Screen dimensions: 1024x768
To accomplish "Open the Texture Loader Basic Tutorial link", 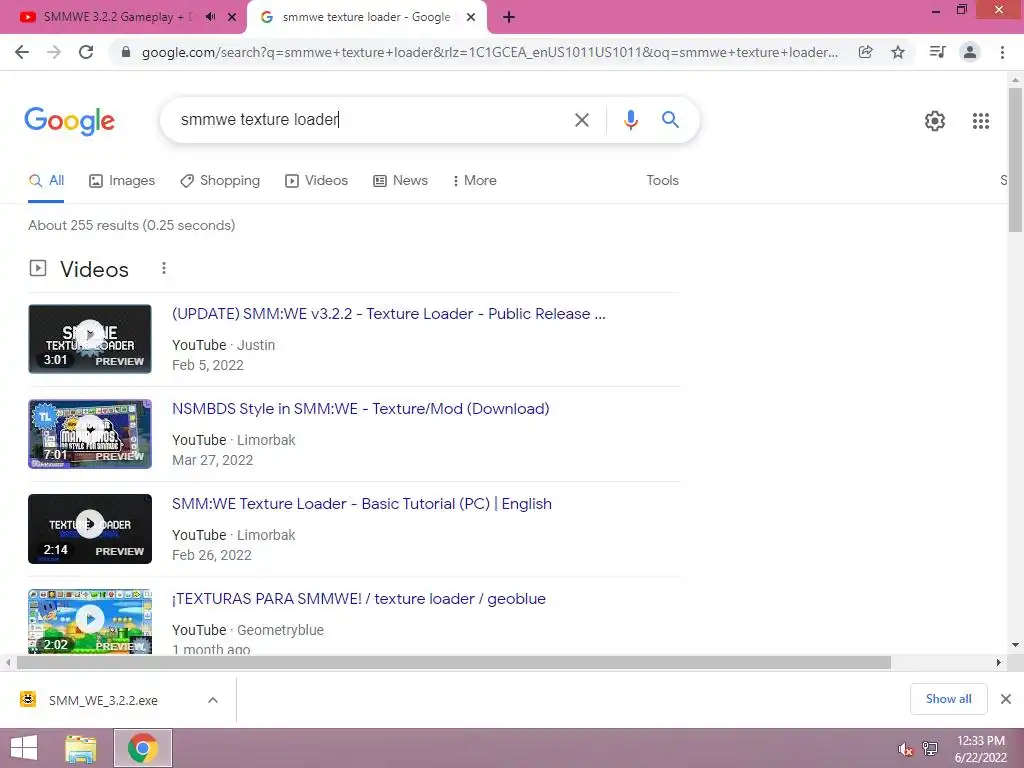I will (362, 504).
